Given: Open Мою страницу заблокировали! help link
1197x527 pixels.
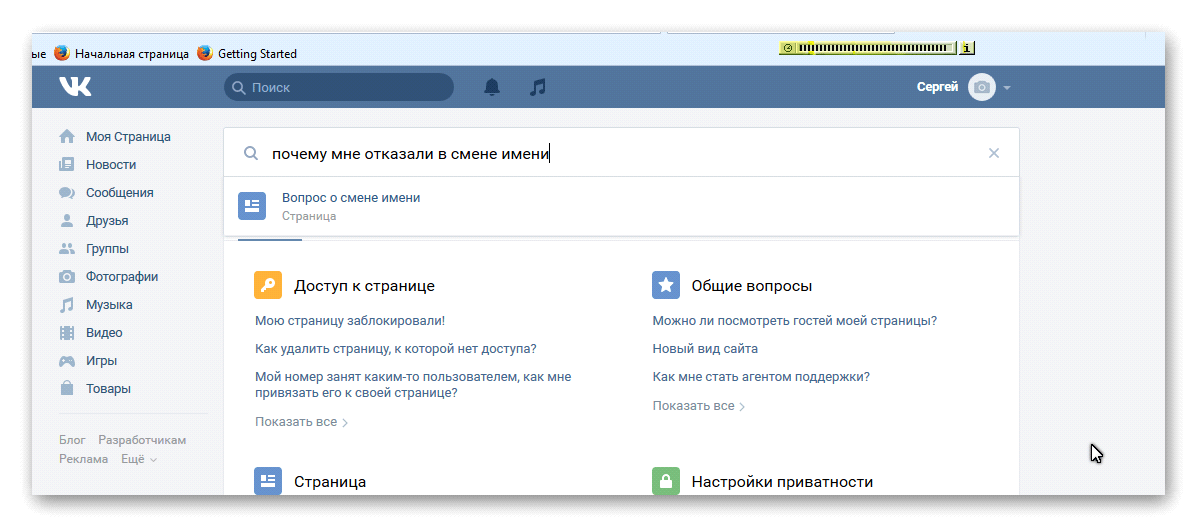Looking at the screenshot, I should pyautogui.click(x=349, y=321).
